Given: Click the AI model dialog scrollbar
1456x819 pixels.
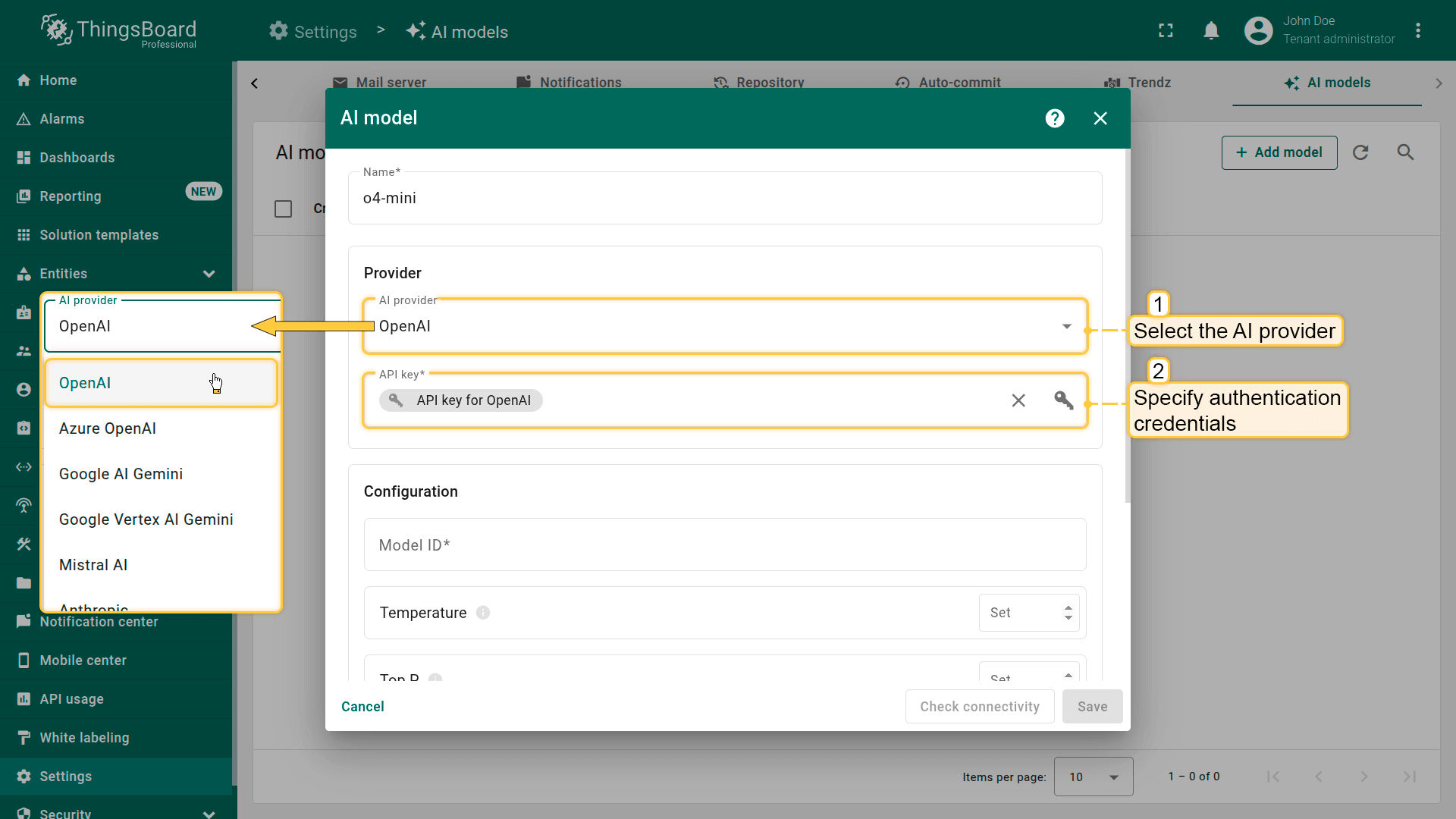Looking at the screenshot, I should click(x=1128, y=326).
